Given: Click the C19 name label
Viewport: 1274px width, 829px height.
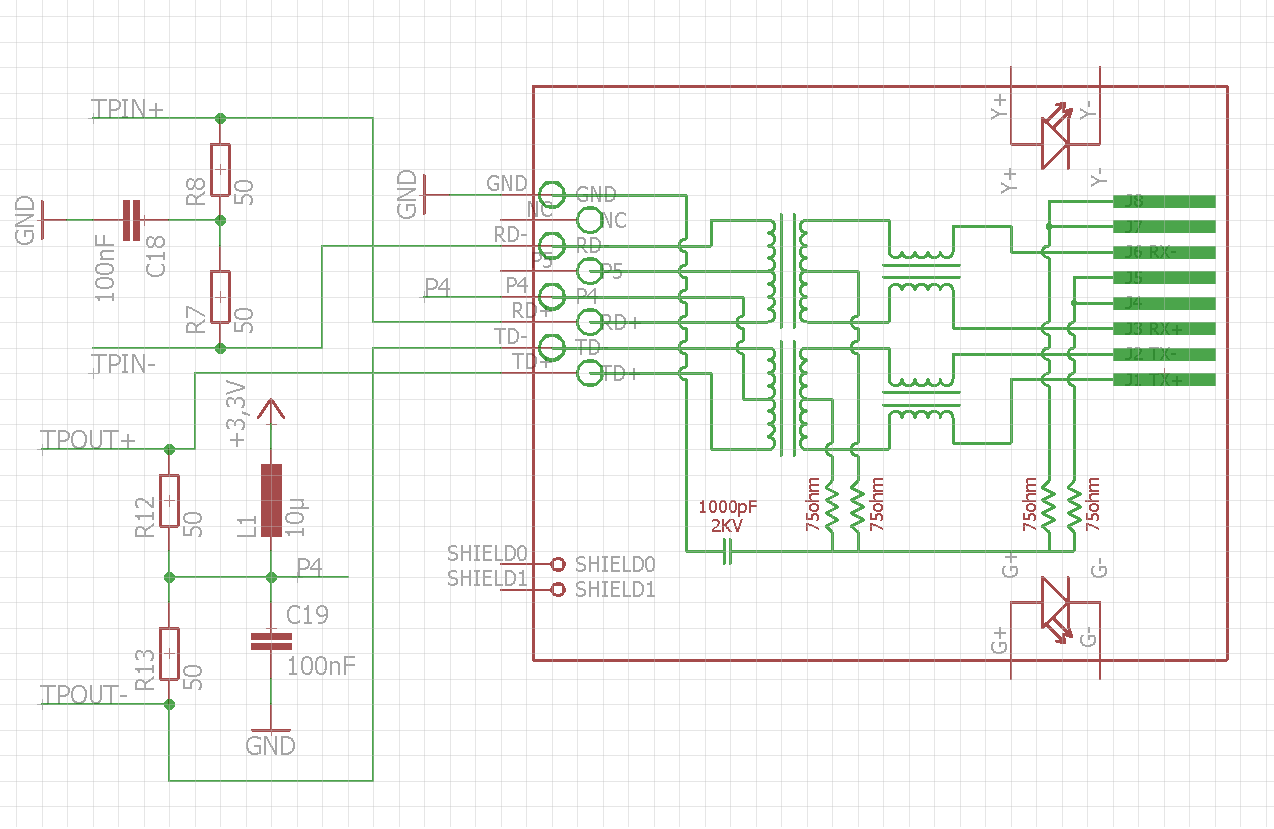Looking at the screenshot, I should pyautogui.click(x=307, y=614).
